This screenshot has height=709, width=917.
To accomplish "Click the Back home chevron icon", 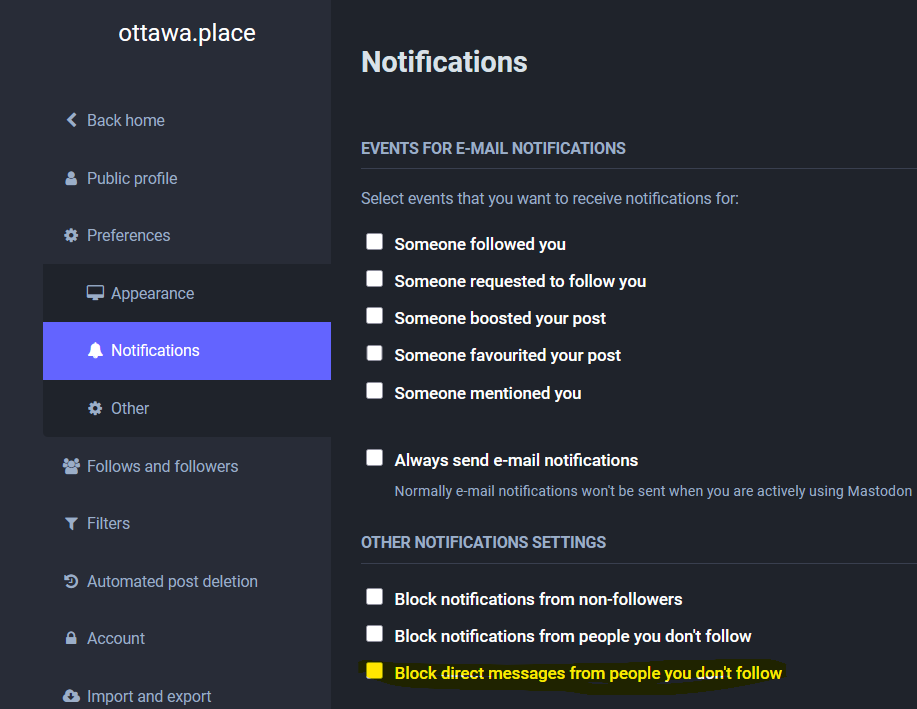I will [x=71, y=120].
